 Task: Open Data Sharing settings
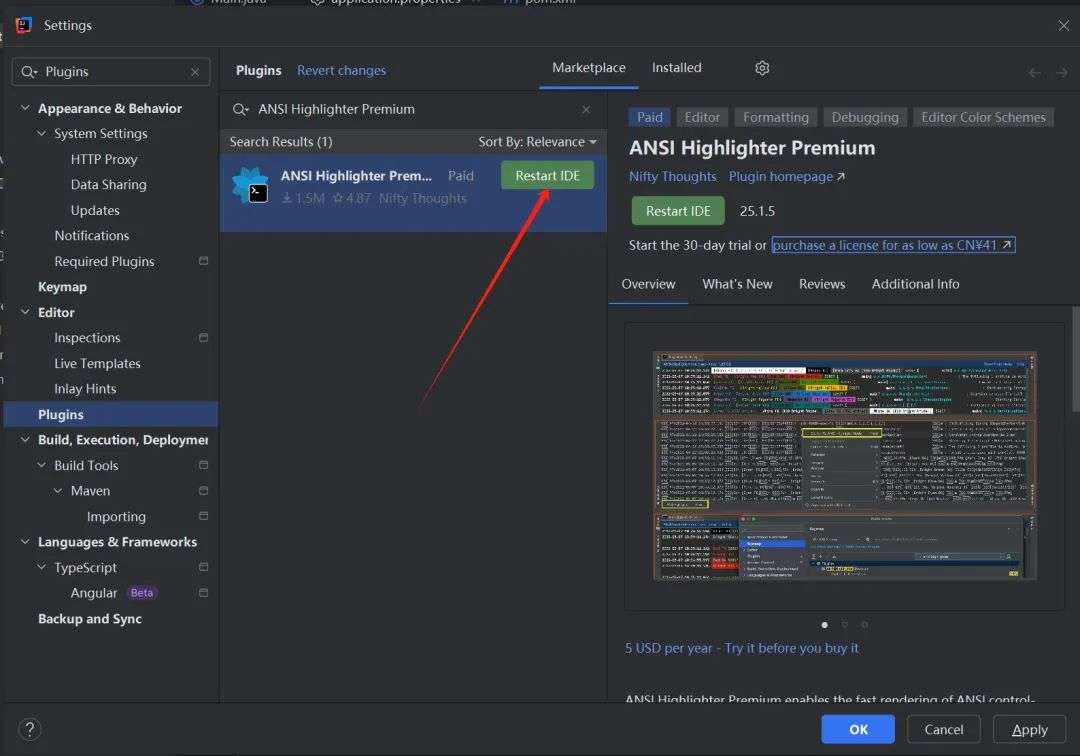(x=108, y=185)
